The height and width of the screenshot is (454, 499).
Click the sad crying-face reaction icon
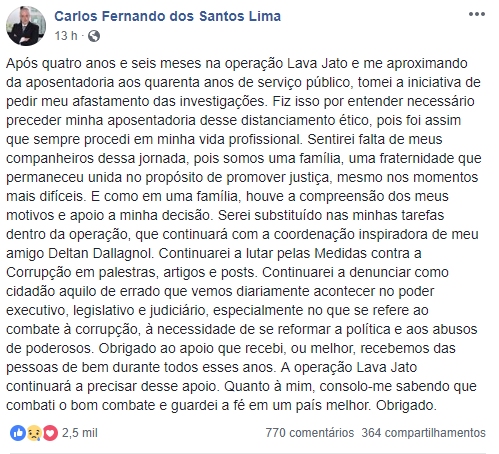tap(34, 433)
